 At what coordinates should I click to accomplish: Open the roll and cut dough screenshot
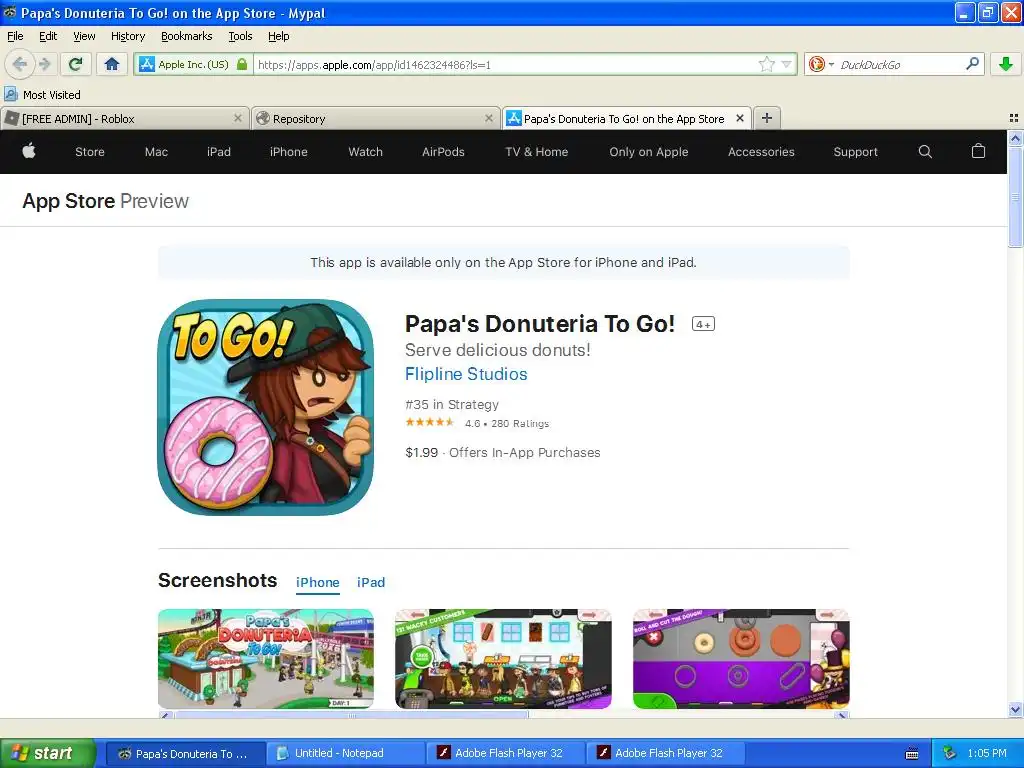(x=741, y=659)
